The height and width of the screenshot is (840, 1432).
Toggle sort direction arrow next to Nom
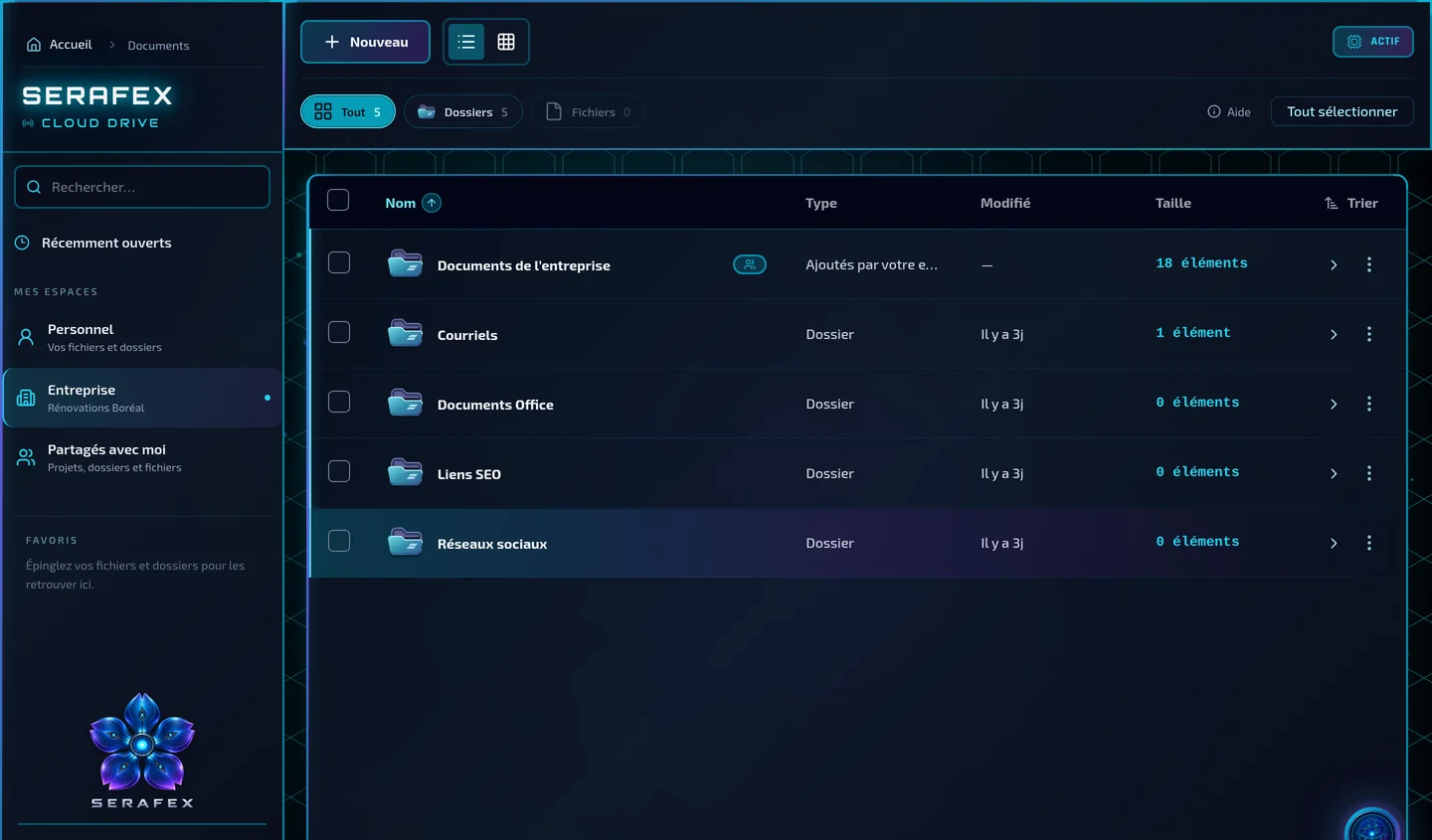coord(432,203)
